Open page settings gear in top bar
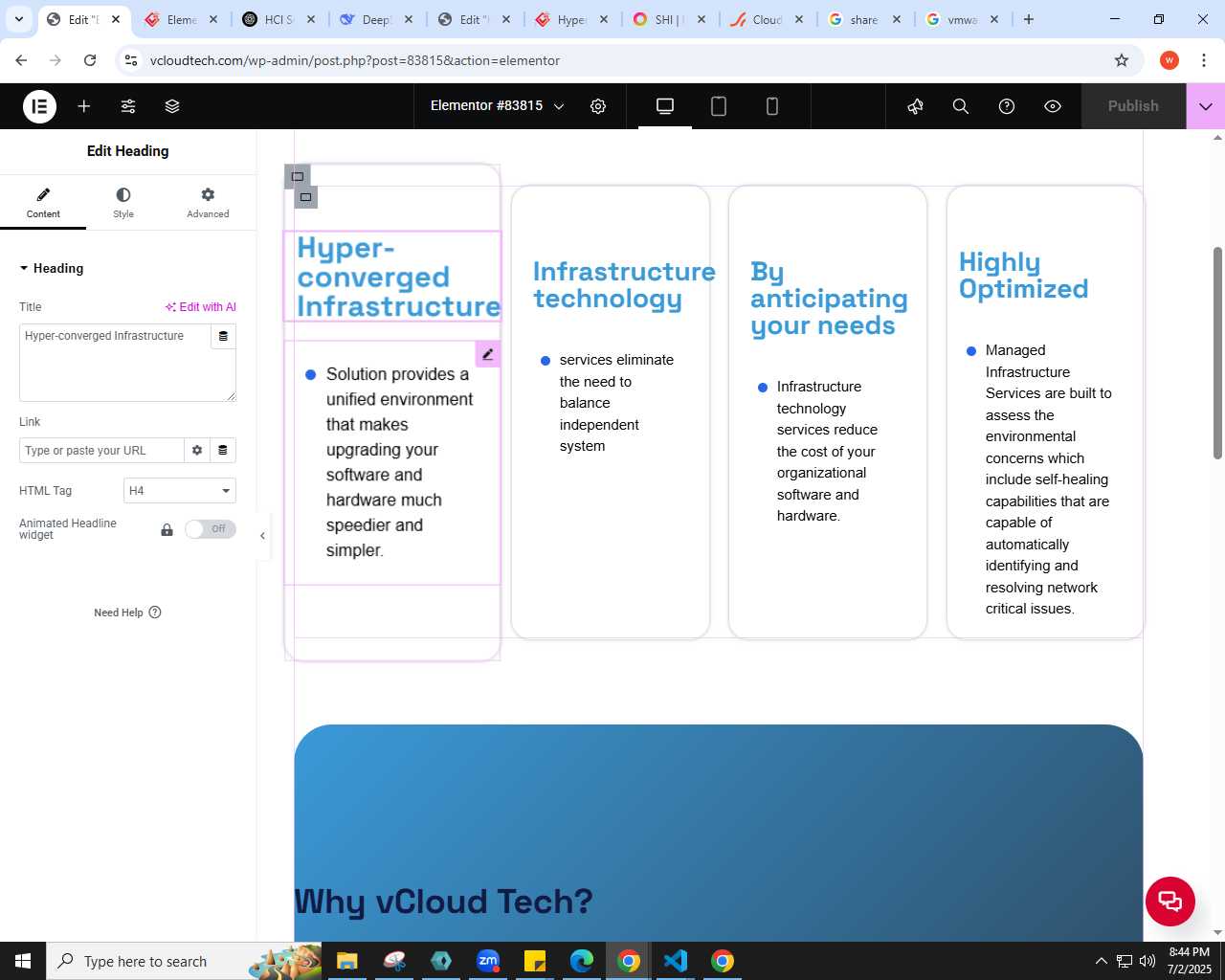The image size is (1225, 980). (598, 106)
